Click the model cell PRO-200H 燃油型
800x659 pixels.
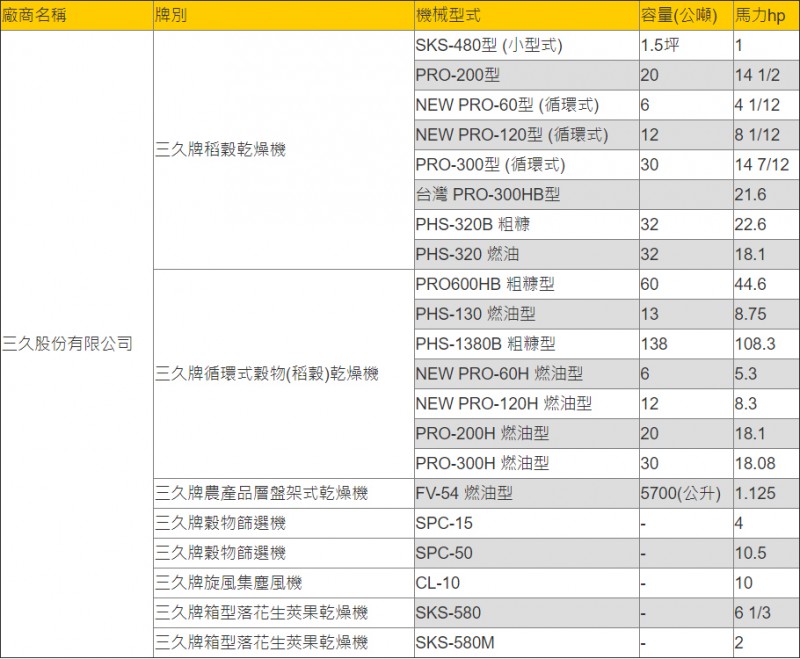point(527,434)
